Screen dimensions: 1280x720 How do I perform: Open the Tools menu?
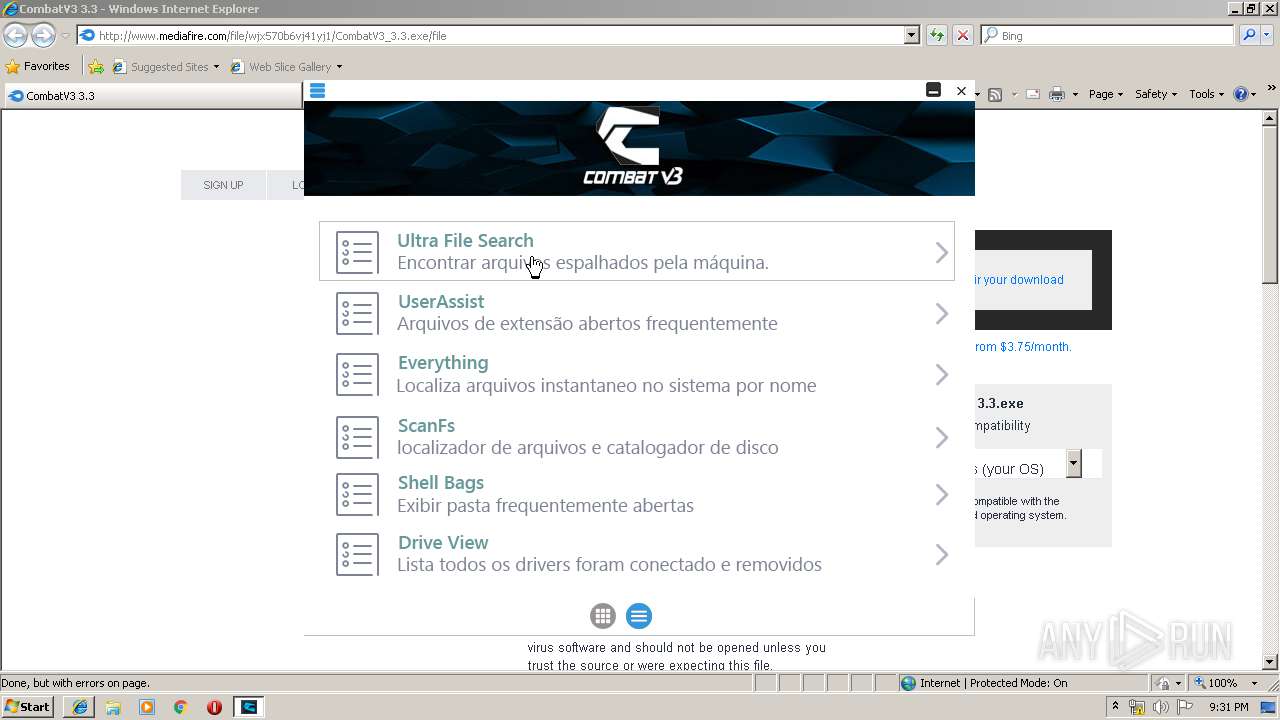[1206, 94]
